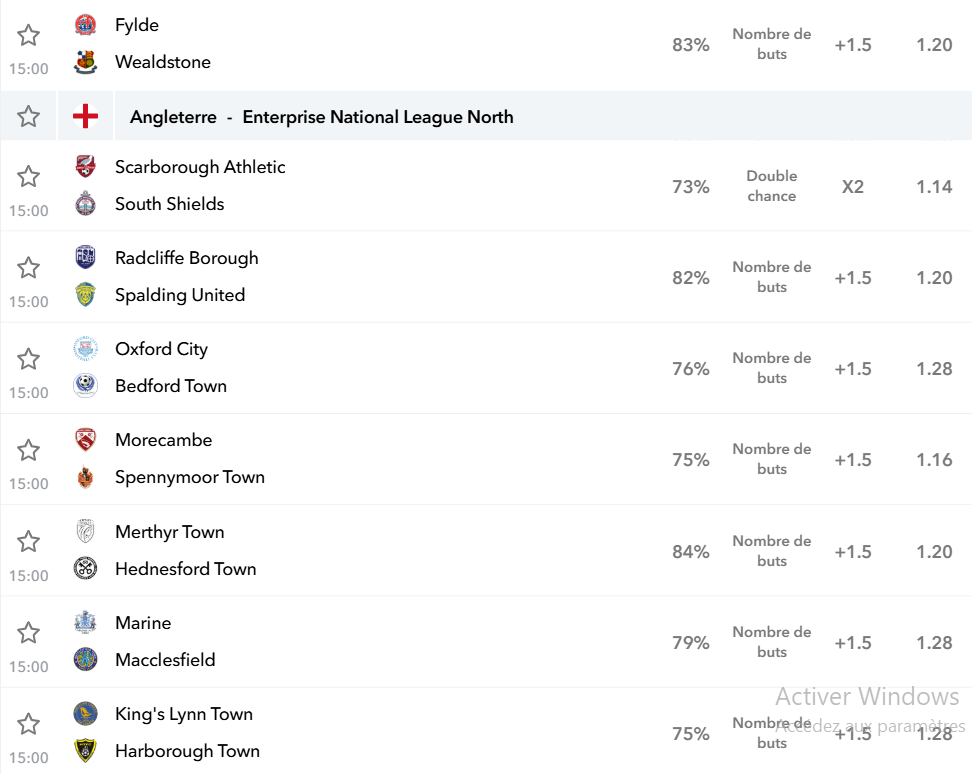This screenshot has width=972, height=774.
Task: Open Angleterre Enterprise National League North league
Action: coord(322,117)
